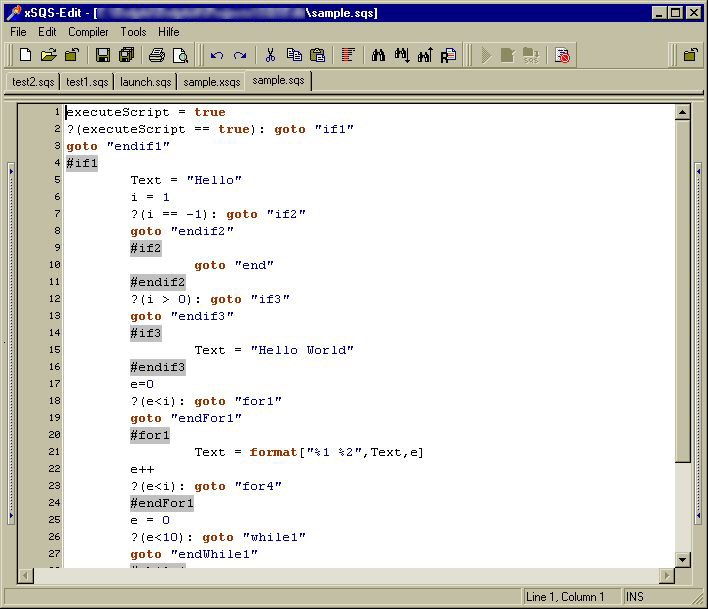Click "Hello World" string on line 15
The height and width of the screenshot is (609, 708).
click(302, 350)
